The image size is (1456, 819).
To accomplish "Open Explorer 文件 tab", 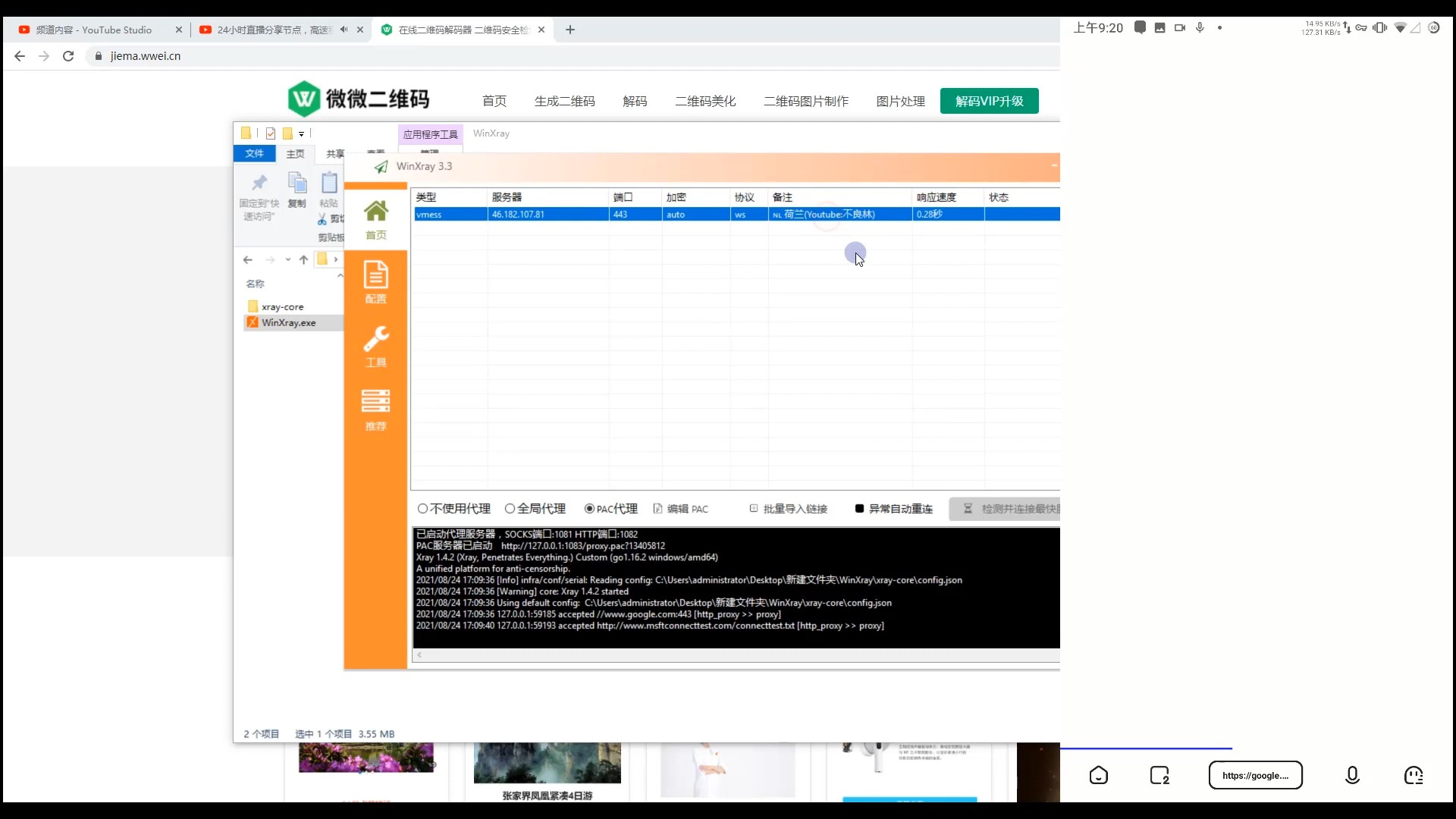I will [x=254, y=154].
